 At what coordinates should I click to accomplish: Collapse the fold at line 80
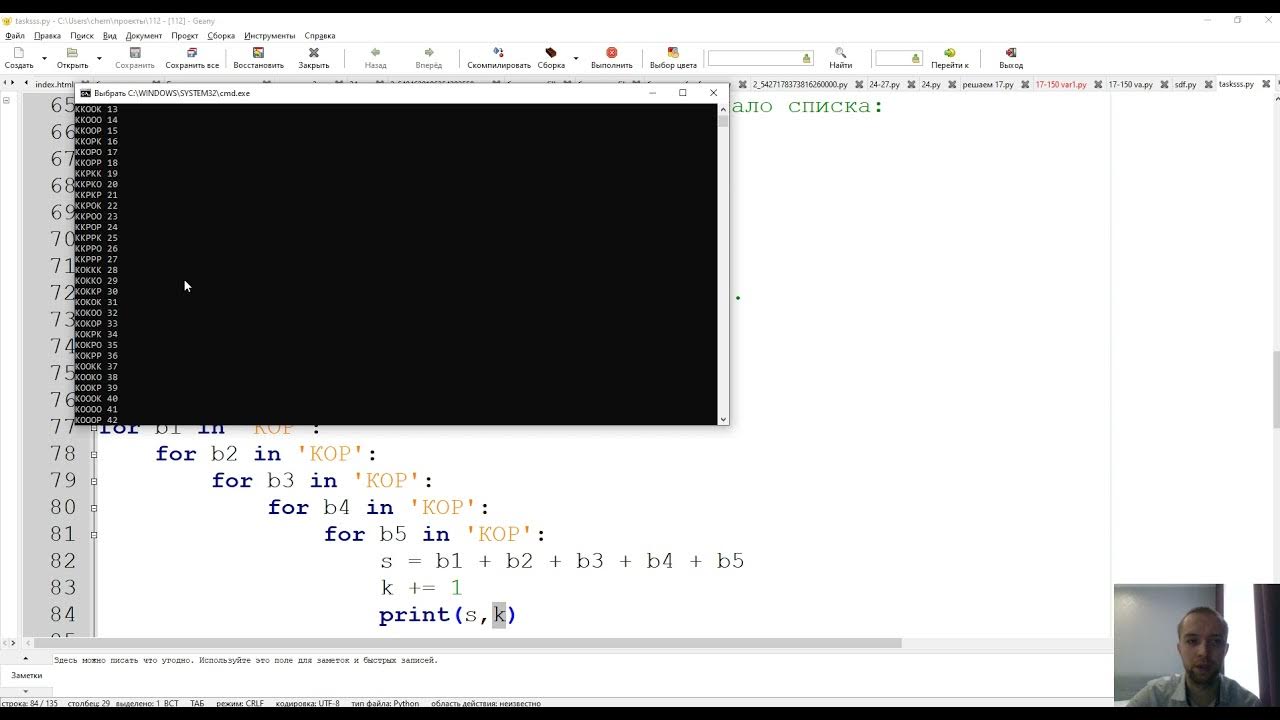pos(94,508)
